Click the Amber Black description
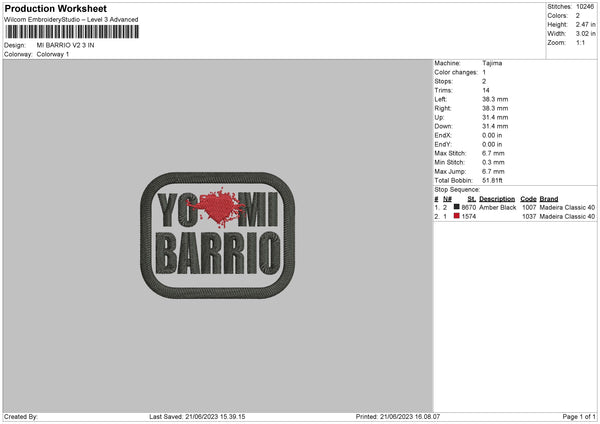The width and height of the screenshot is (600, 424). click(x=497, y=207)
